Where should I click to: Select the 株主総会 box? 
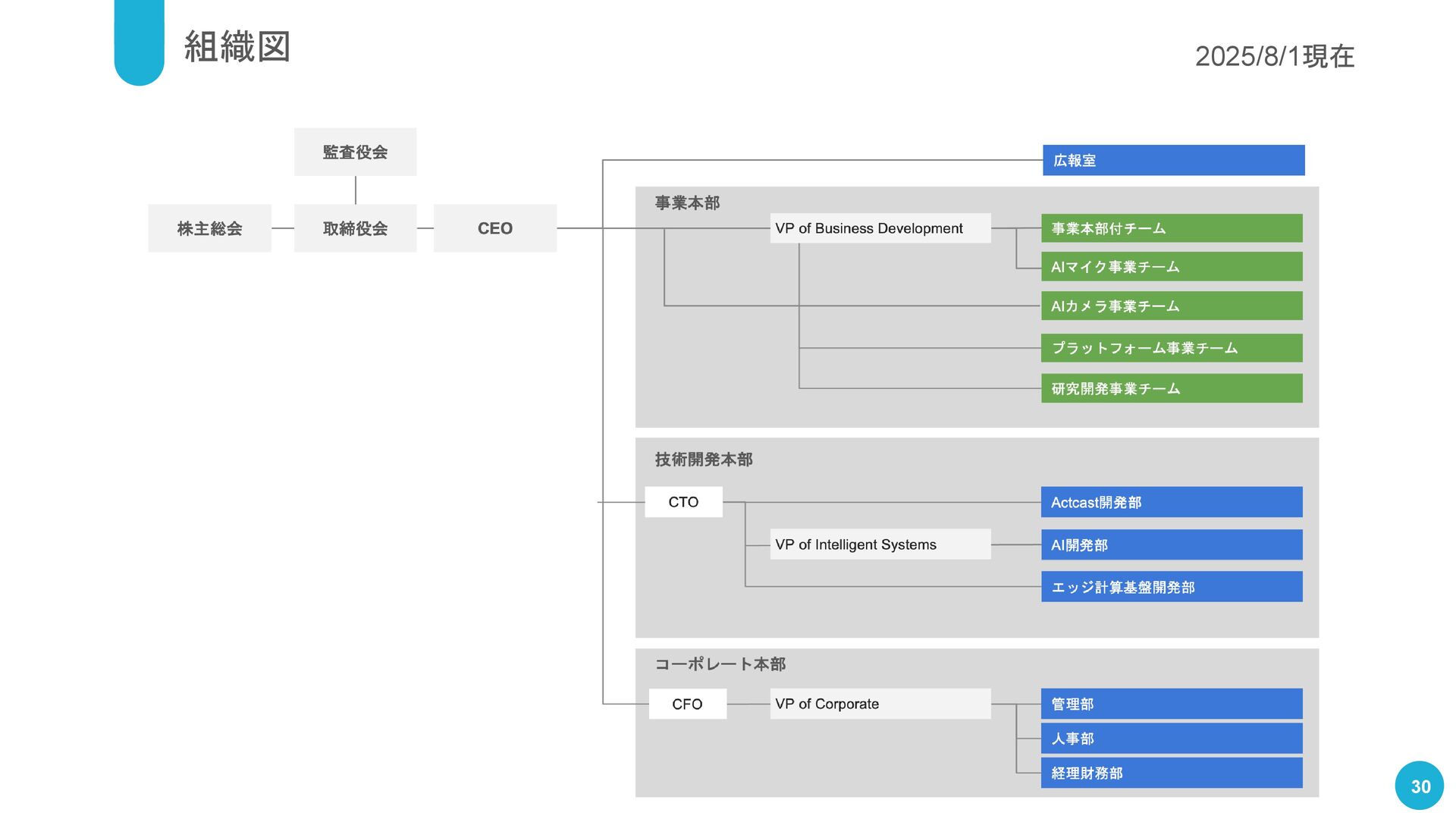(x=209, y=228)
